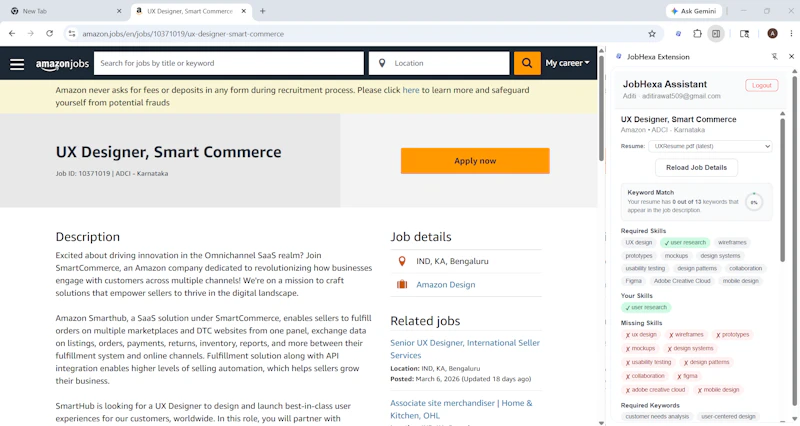
Task: Open the Amazon Design link
Action: pyautogui.click(x=445, y=285)
